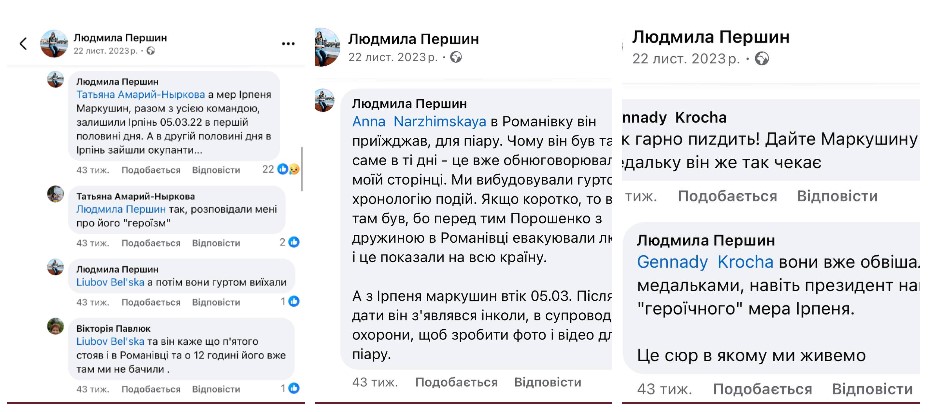937x412 pixels.
Task: Open the three-dots post options menu
Action: pos(289,43)
